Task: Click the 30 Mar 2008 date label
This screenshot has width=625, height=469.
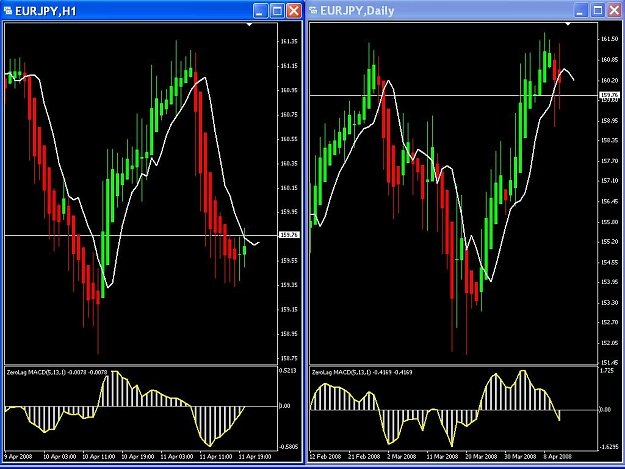Action: click(520, 457)
